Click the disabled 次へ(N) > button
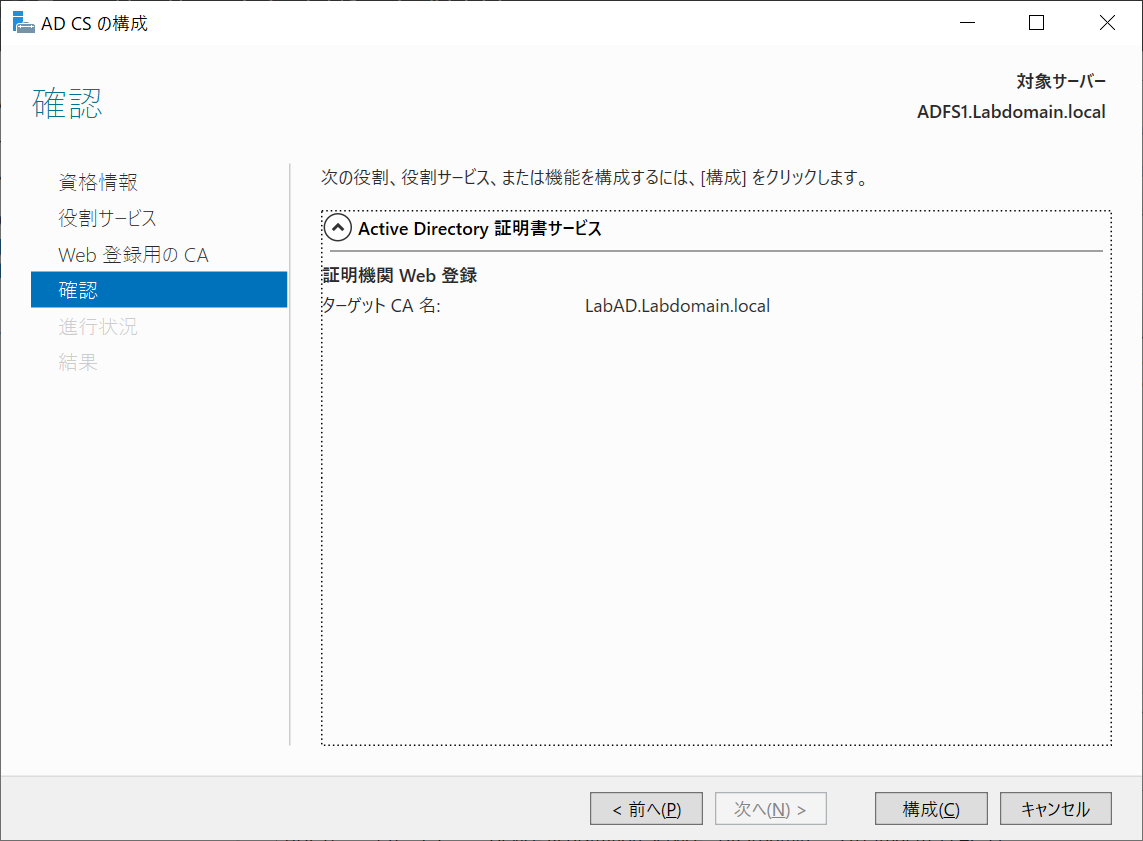 (771, 809)
